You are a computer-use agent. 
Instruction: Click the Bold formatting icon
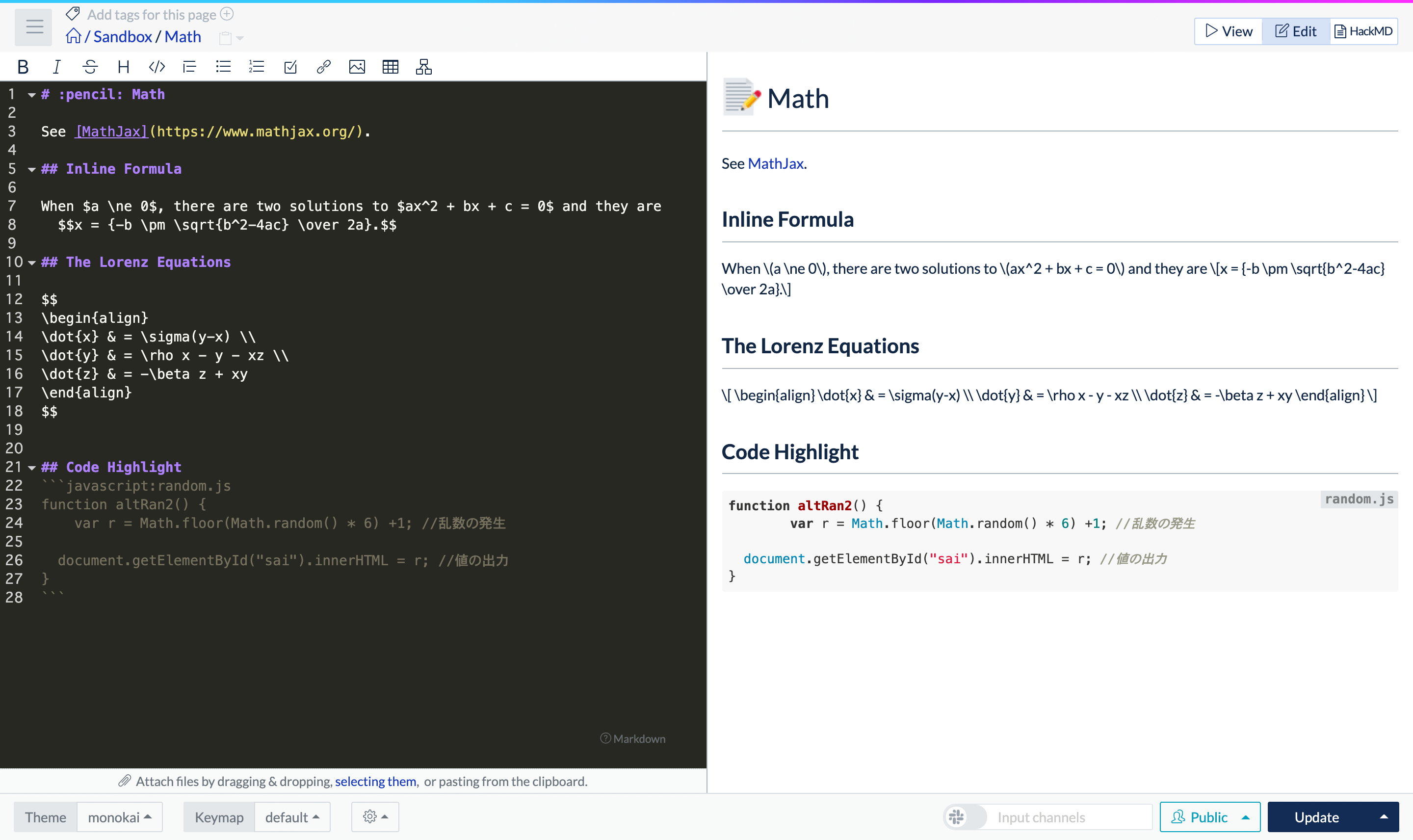23,67
